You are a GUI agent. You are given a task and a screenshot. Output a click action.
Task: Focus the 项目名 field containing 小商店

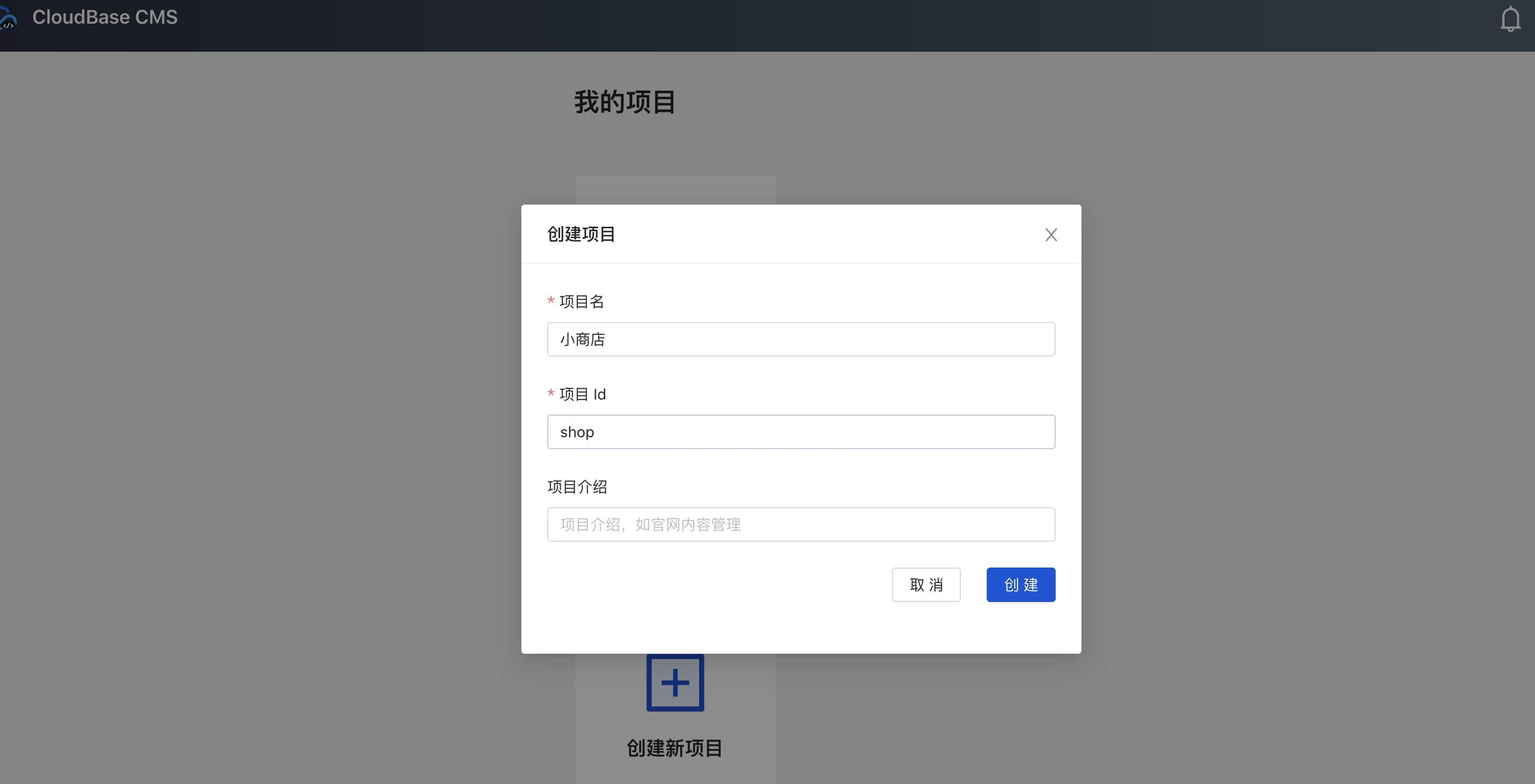click(800, 340)
